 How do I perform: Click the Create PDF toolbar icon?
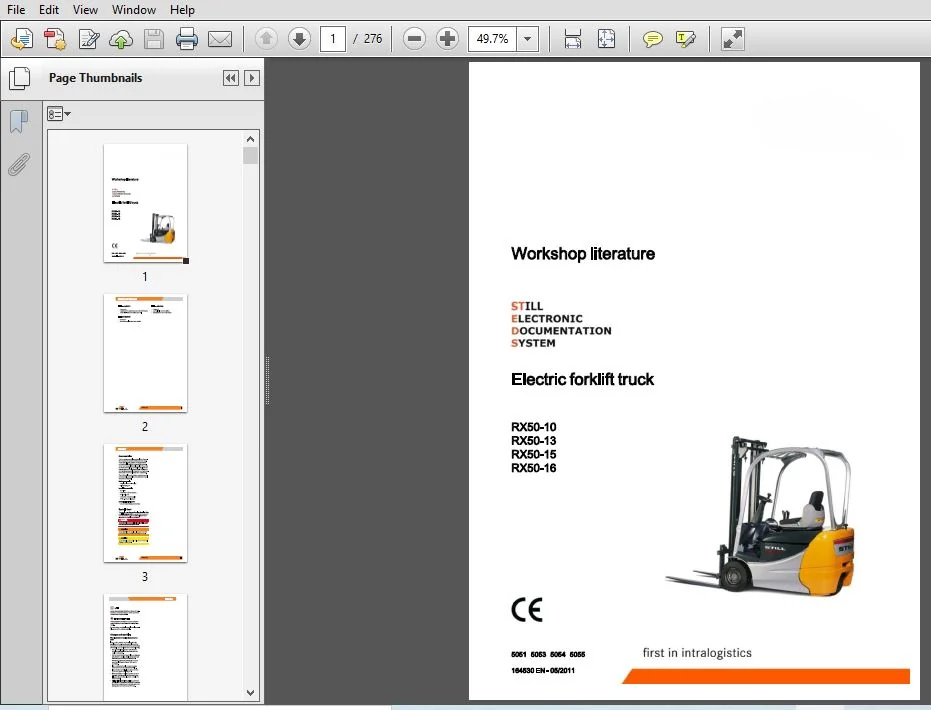tap(55, 39)
